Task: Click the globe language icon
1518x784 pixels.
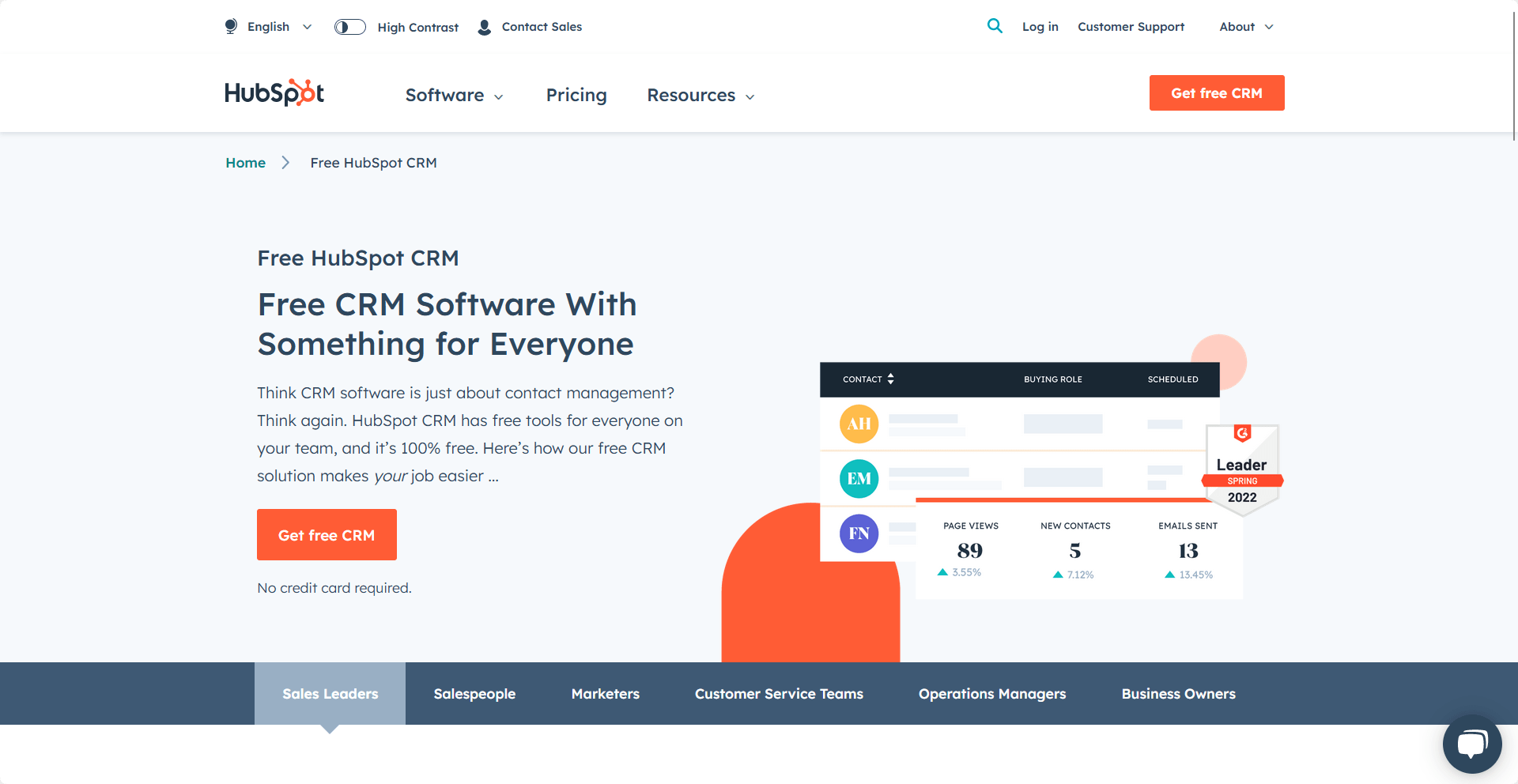Action: (x=231, y=26)
